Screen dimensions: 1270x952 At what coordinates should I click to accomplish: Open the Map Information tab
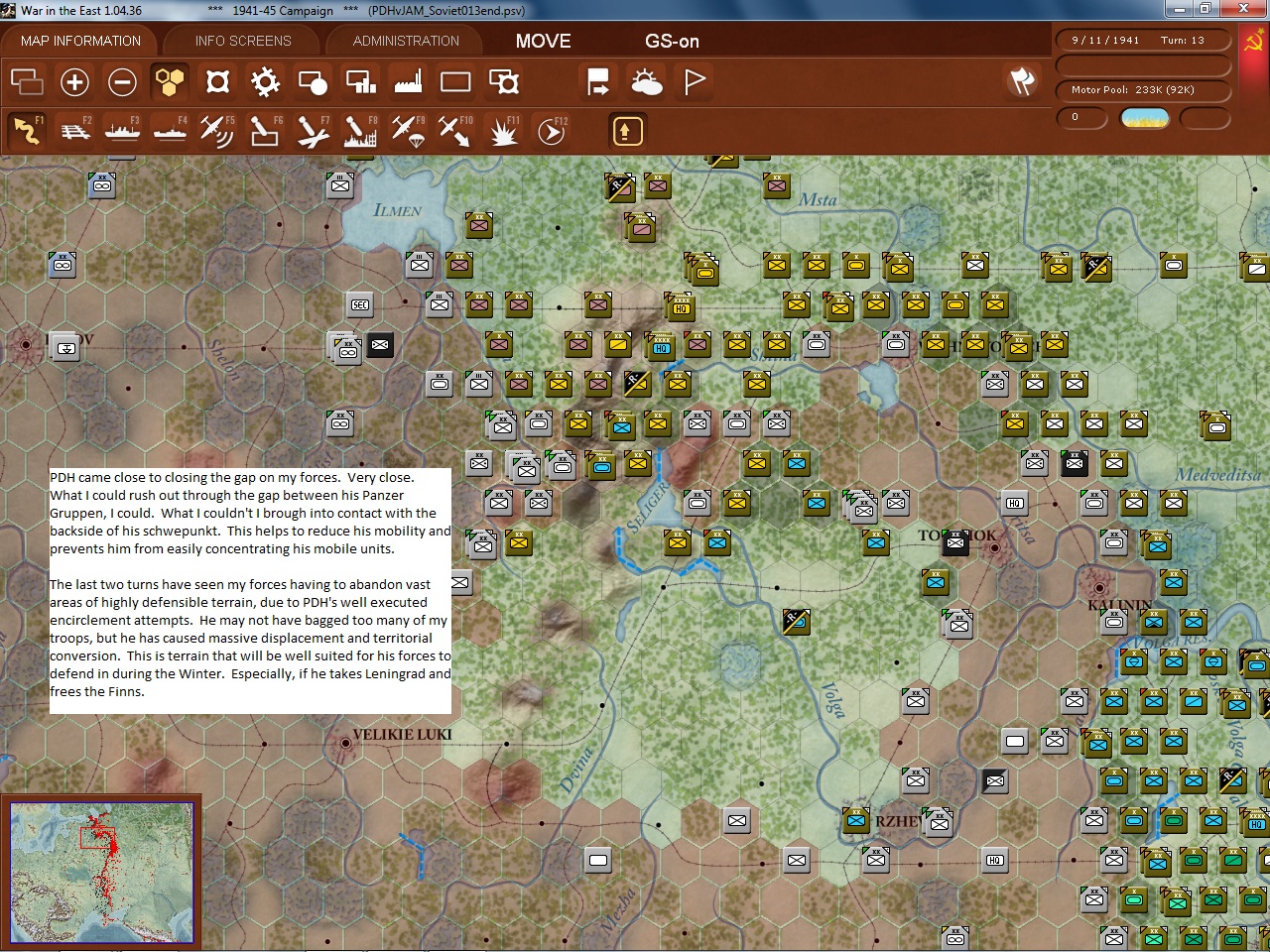[x=80, y=41]
